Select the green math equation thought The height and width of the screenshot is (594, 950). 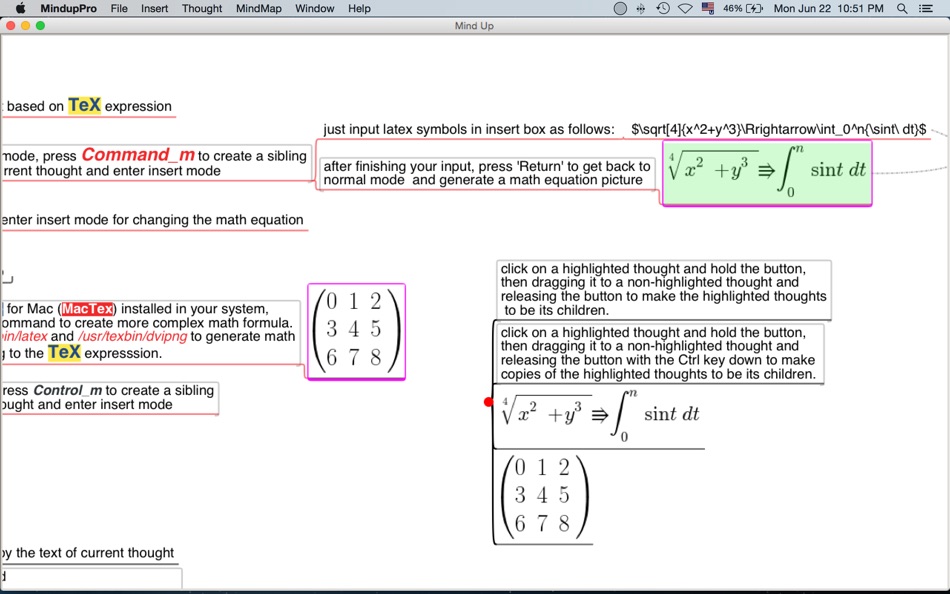(767, 173)
